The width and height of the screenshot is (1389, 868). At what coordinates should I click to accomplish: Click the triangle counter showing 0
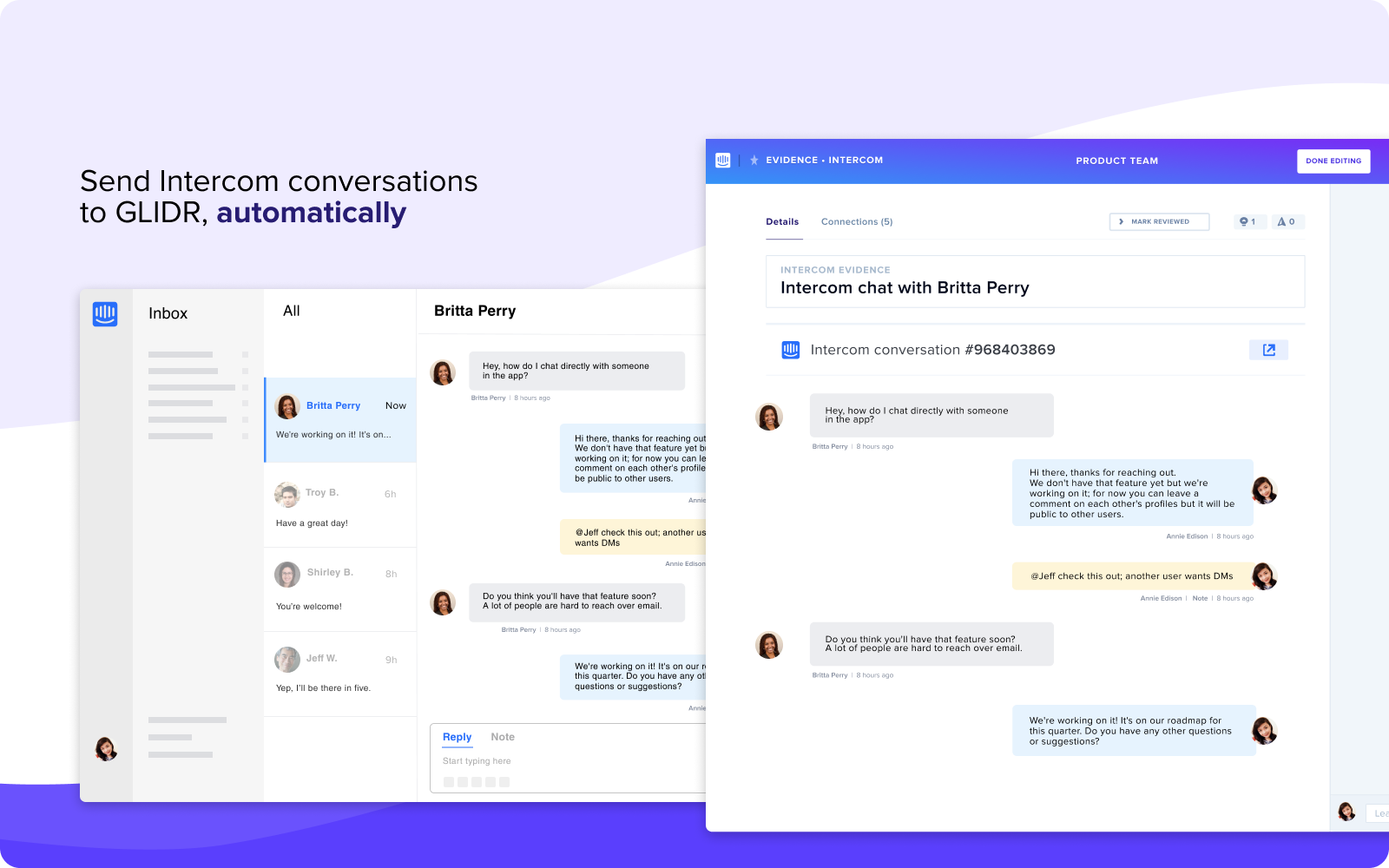(x=1287, y=222)
